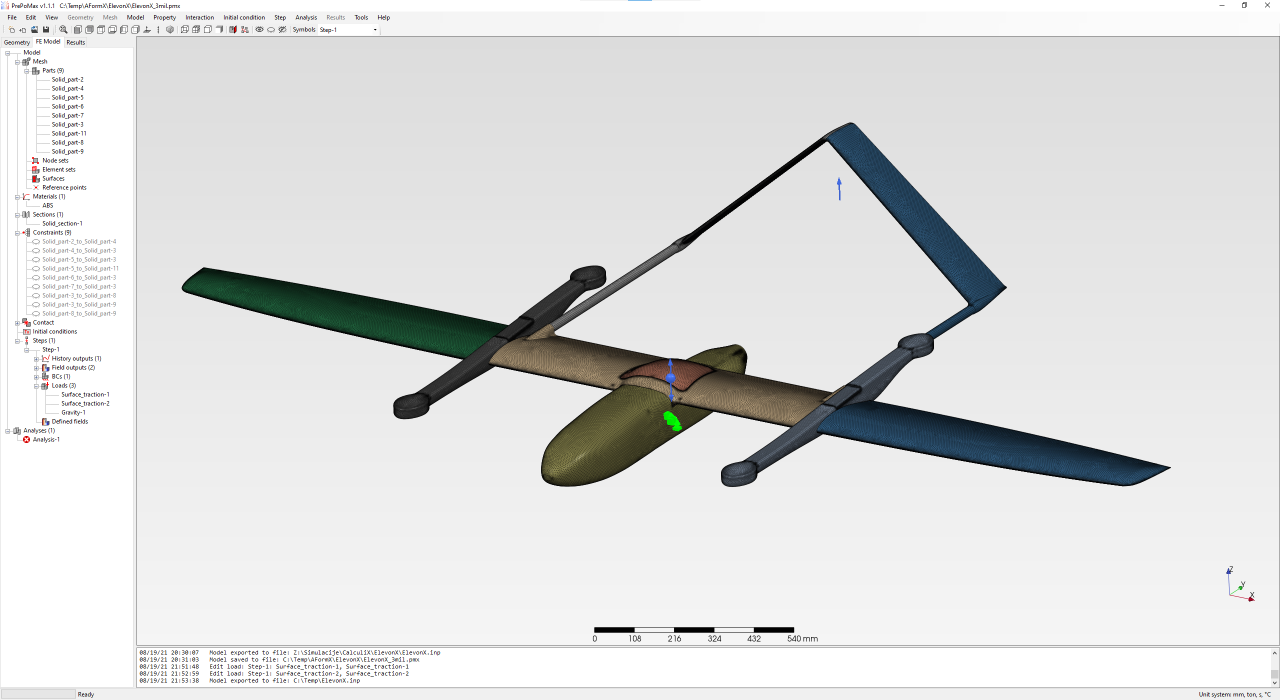Image resolution: width=1280 pixels, height=700 pixels.
Task: Click the first eye icon to show all parts
Action: coord(259,30)
